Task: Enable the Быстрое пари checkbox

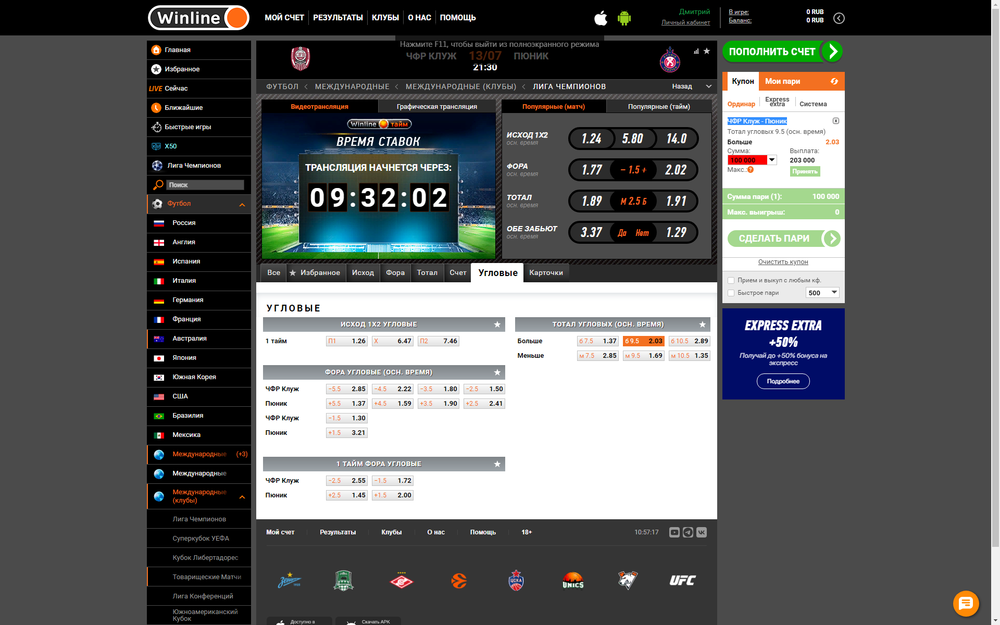Action: coord(732,293)
